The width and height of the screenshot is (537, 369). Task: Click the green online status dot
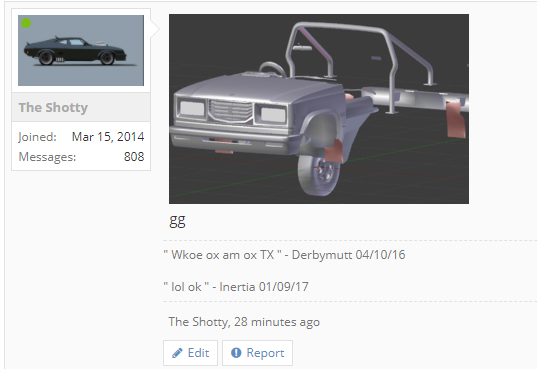tap(26, 23)
